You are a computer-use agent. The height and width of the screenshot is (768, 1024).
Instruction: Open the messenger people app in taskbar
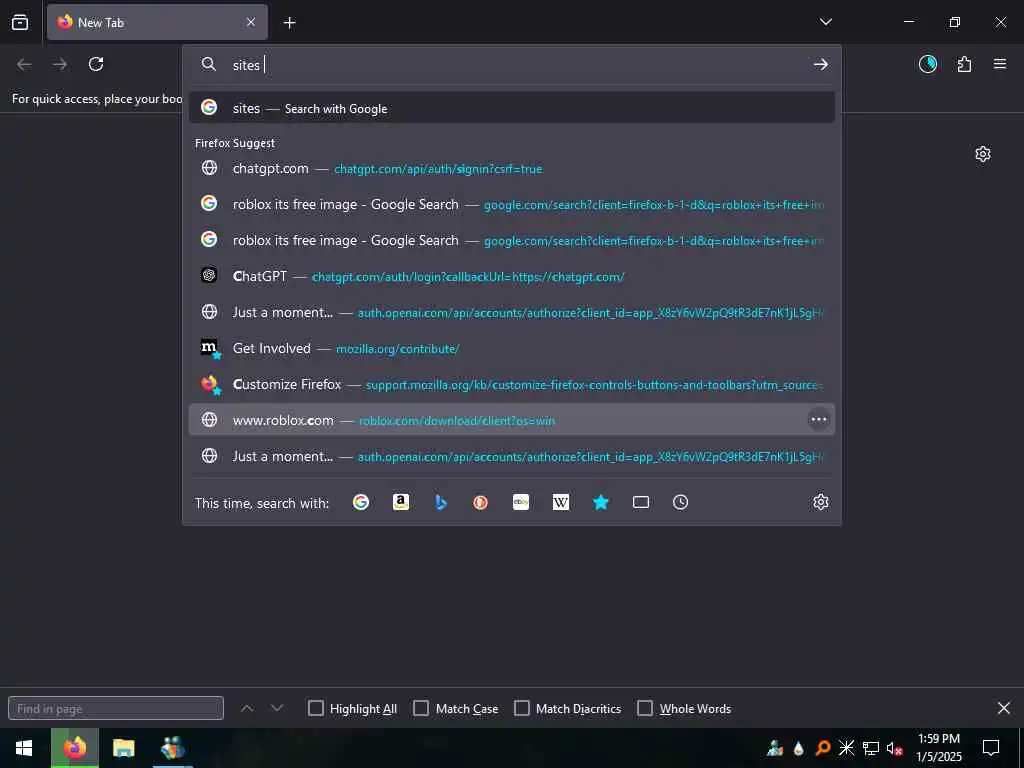click(172, 748)
